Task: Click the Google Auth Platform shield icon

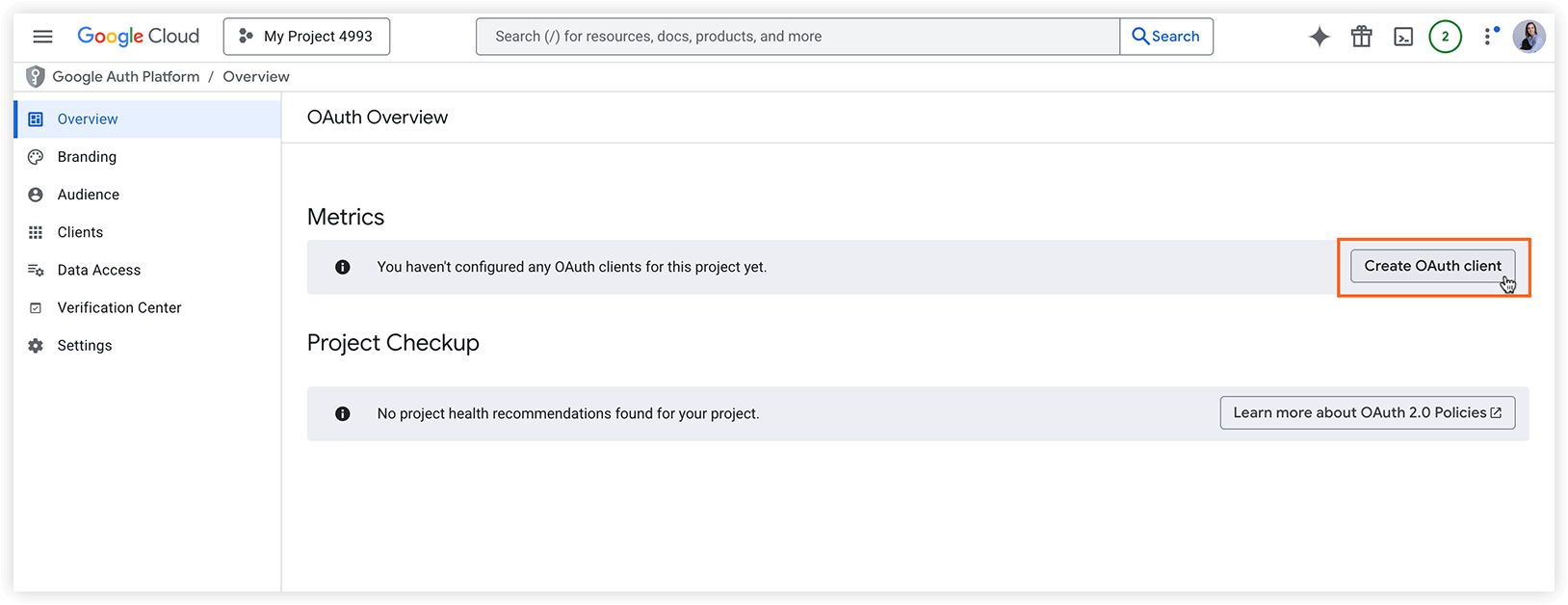Action: (x=36, y=77)
